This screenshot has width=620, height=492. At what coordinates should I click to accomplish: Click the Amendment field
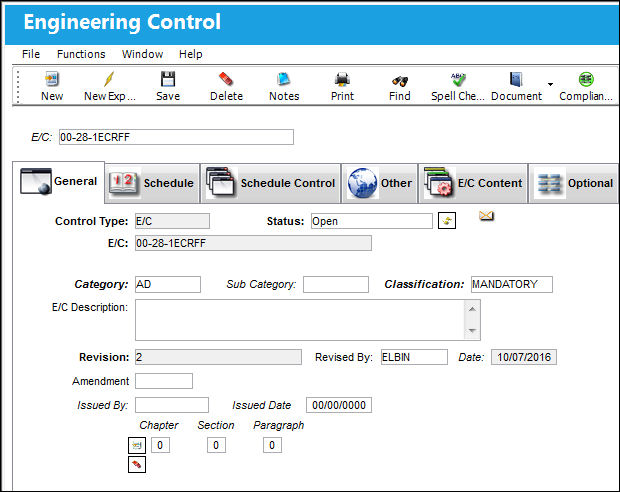[x=164, y=381]
